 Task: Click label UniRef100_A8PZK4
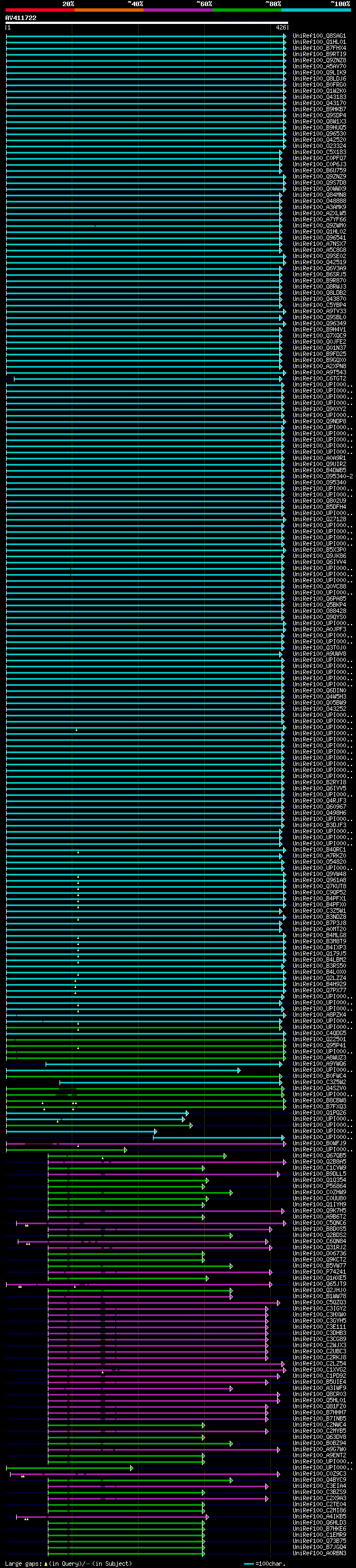click(319, 1015)
